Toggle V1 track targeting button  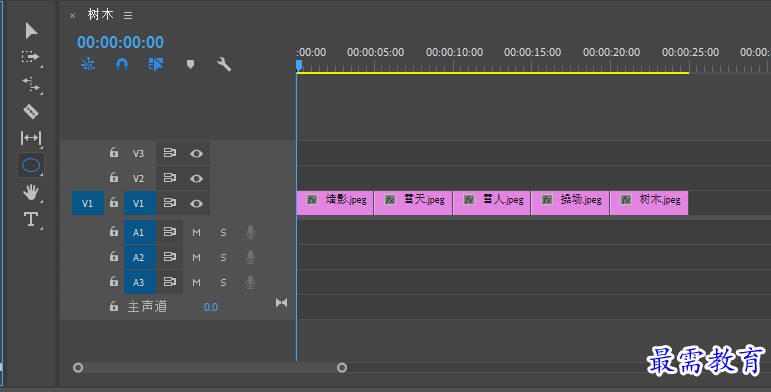[x=140, y=203]
